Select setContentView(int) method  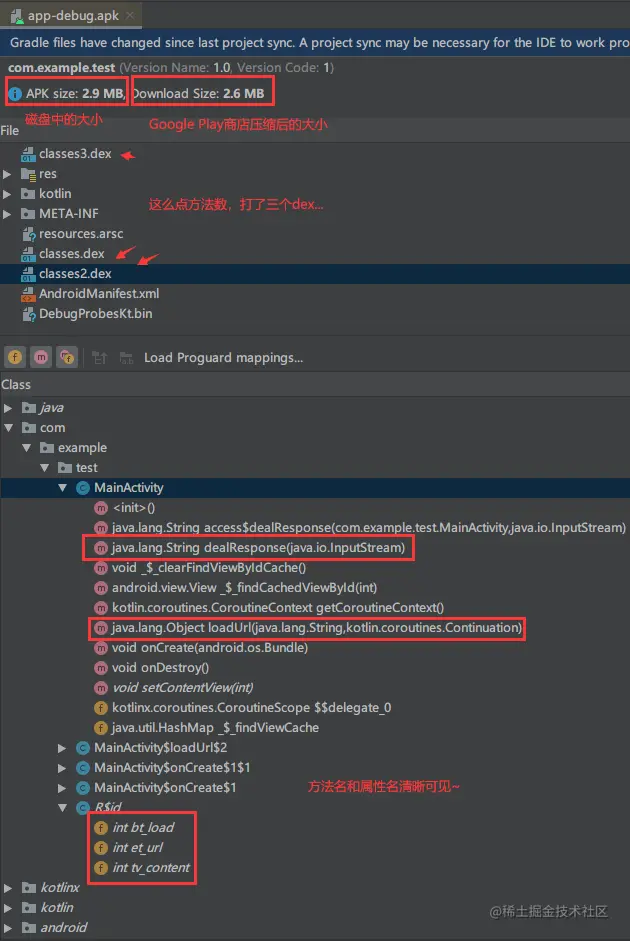point(182,688)
